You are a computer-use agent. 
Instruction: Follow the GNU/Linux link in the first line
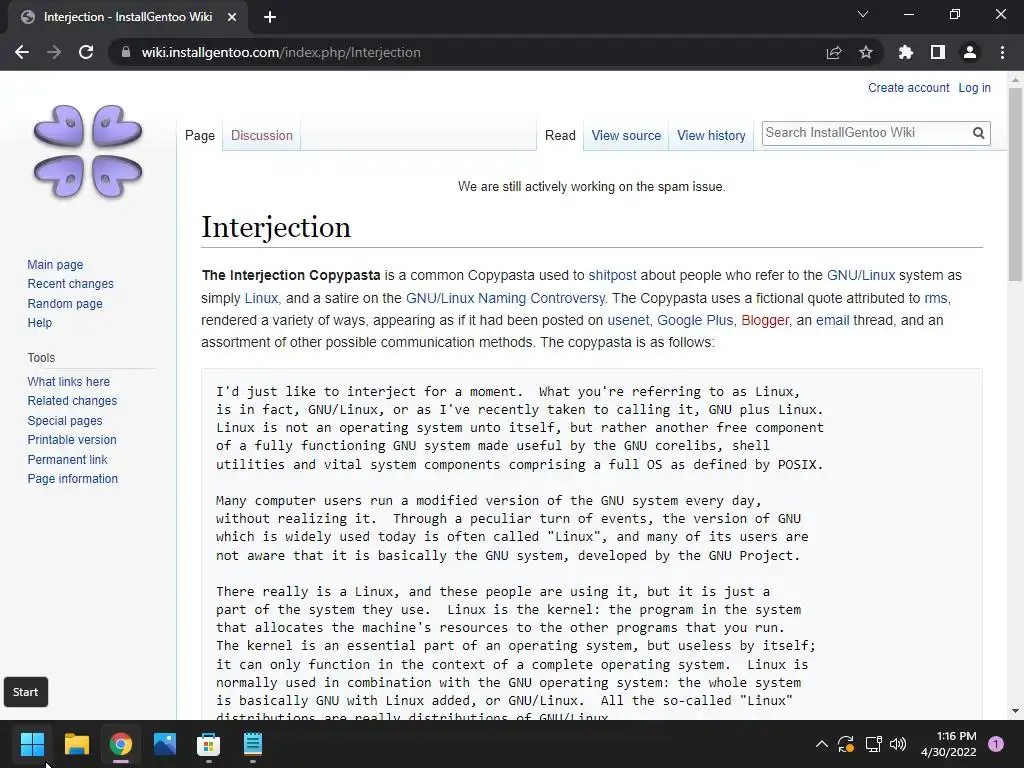point(861,275)
